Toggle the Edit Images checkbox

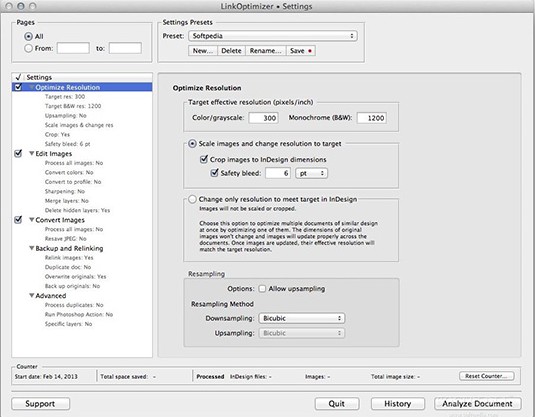[x=18, y=153]
